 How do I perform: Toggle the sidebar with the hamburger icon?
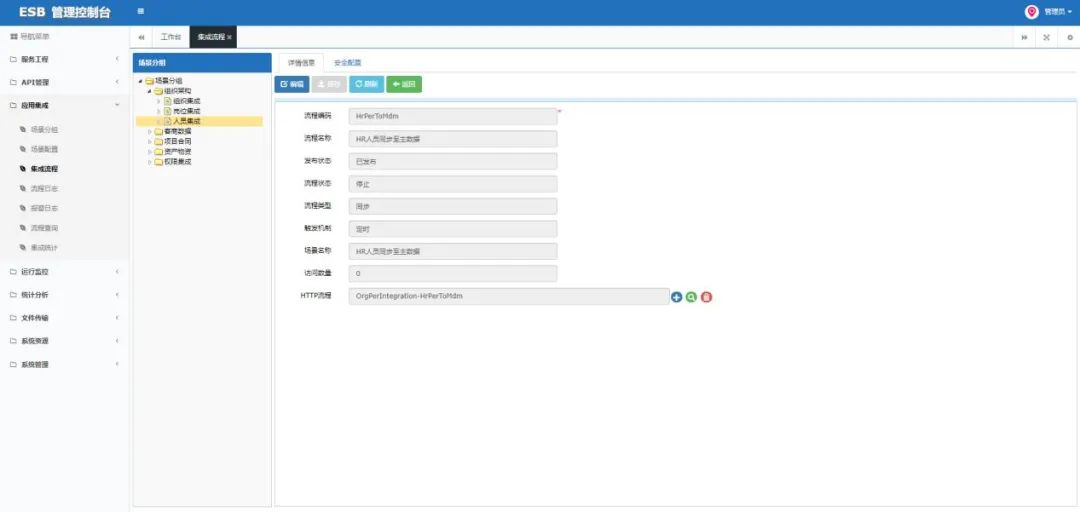(x=141, y=12)
